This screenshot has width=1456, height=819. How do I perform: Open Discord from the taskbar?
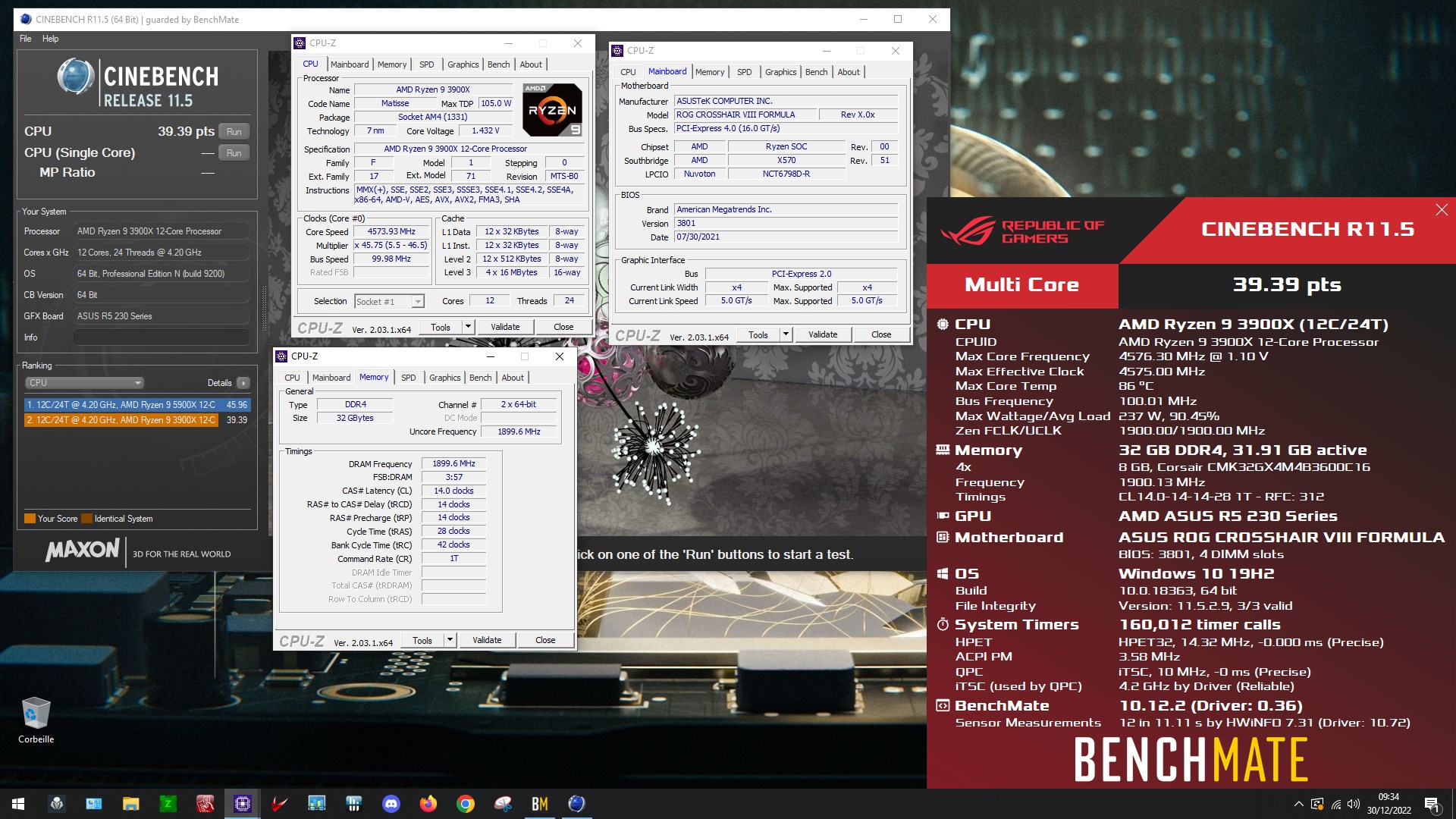tap(391, 804)
